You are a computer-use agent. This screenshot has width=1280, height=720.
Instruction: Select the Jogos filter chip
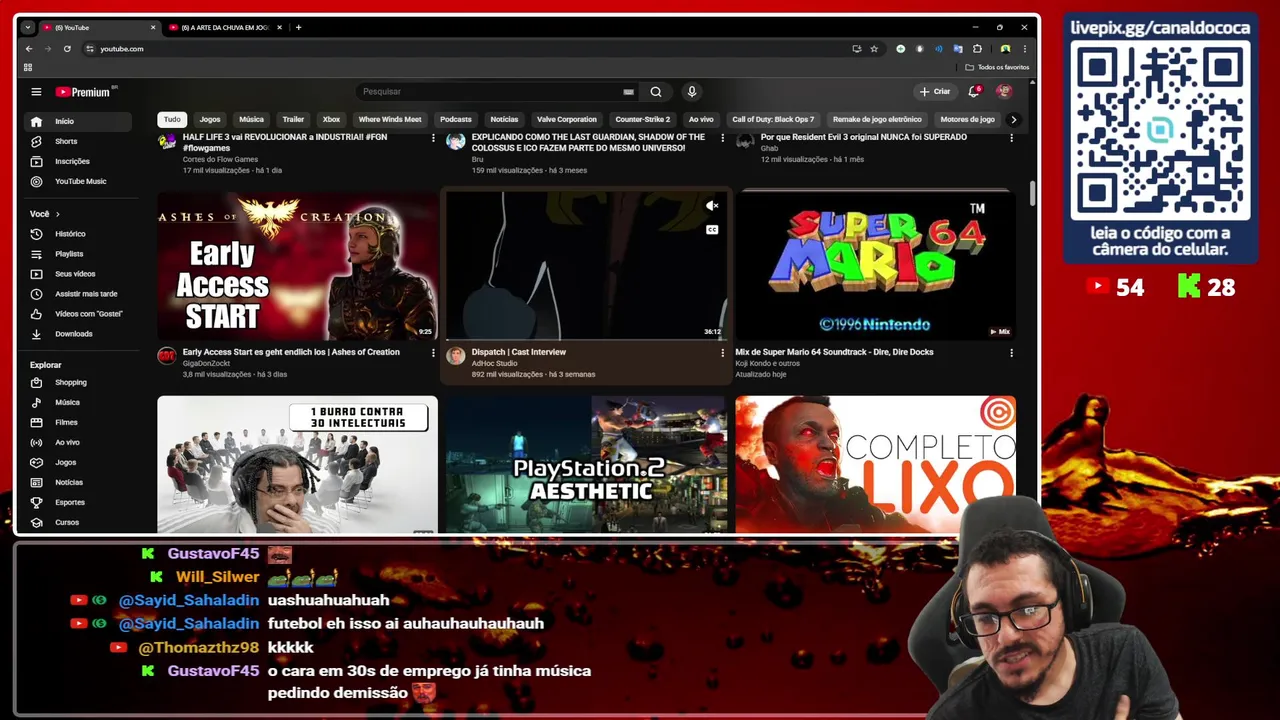click(x=210, y=120)
